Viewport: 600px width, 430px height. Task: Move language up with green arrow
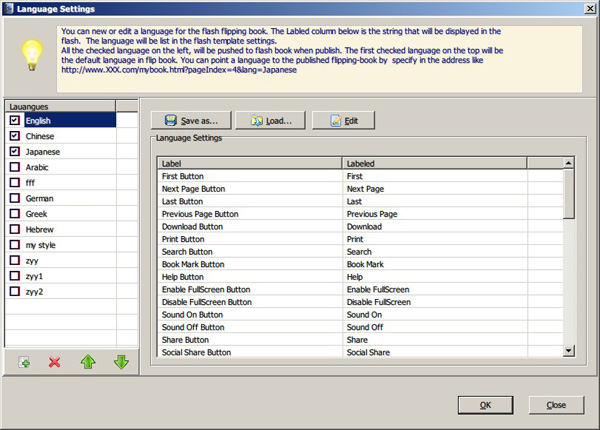point(88,362)
